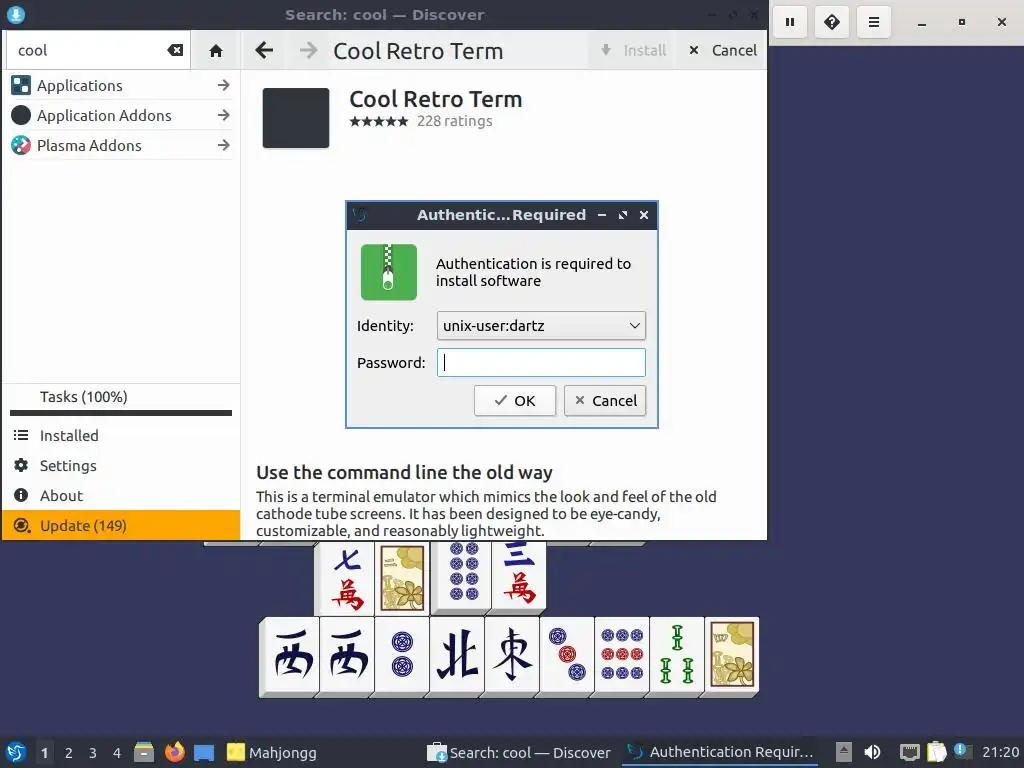This screenshot has height=768, width=1024.
Task: Select the east wind tile
Action: 512,655
